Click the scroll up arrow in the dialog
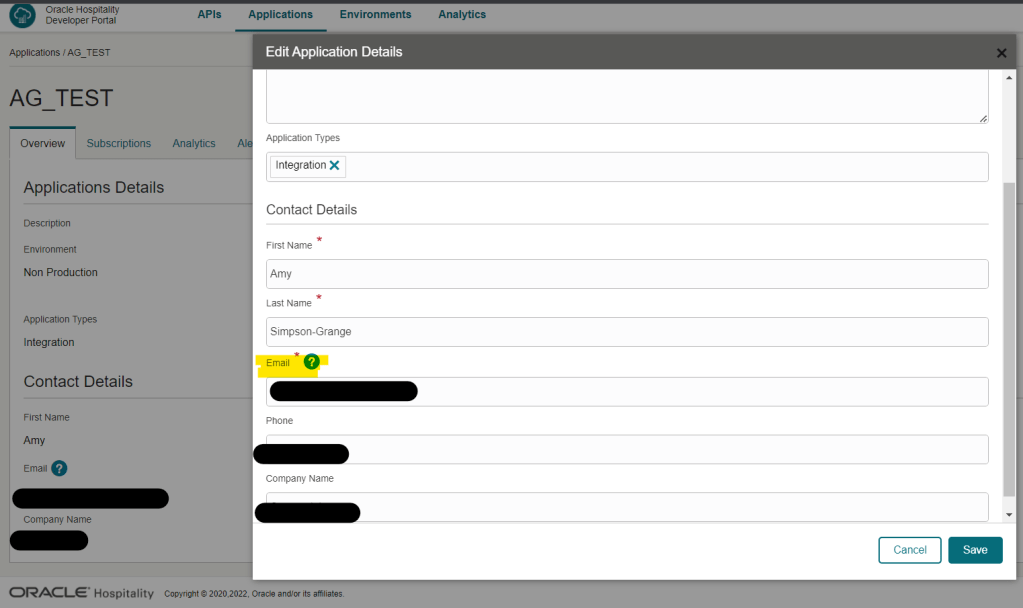 click(1009, 77)
